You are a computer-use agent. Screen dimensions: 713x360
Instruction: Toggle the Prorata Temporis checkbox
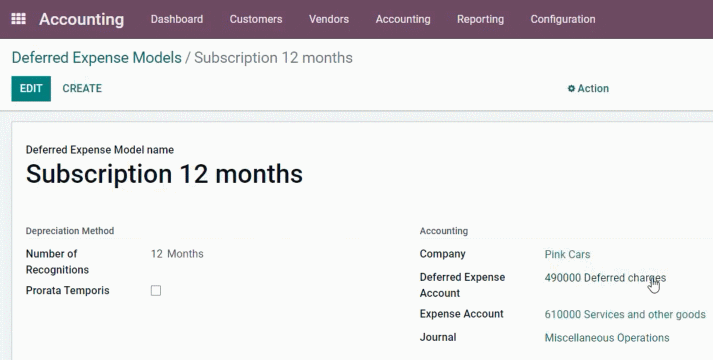coord(156,290)
